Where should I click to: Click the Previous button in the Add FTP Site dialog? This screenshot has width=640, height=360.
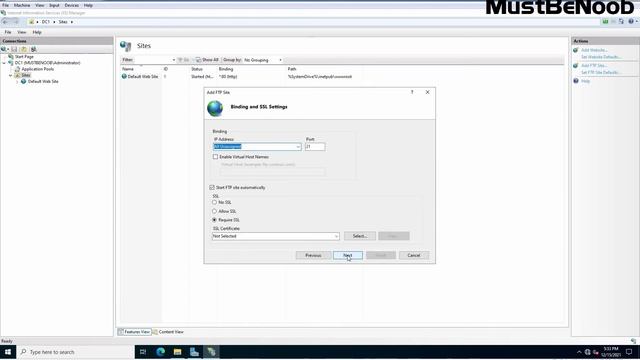click(x=313, y=255)
